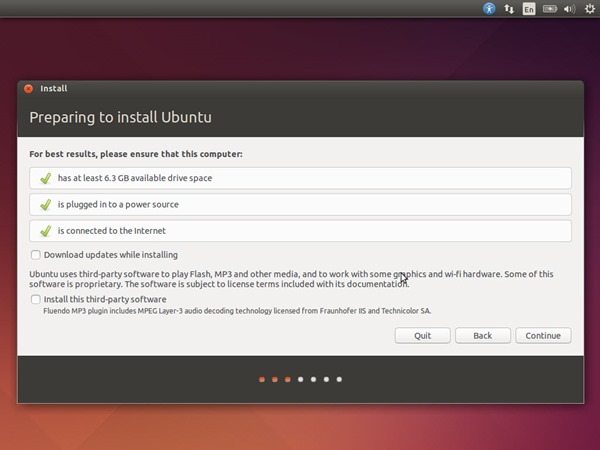The height and width of the screenshot is (450, 600).
Task: Click the 'For best results' label
Action: [x=136, y=154]
